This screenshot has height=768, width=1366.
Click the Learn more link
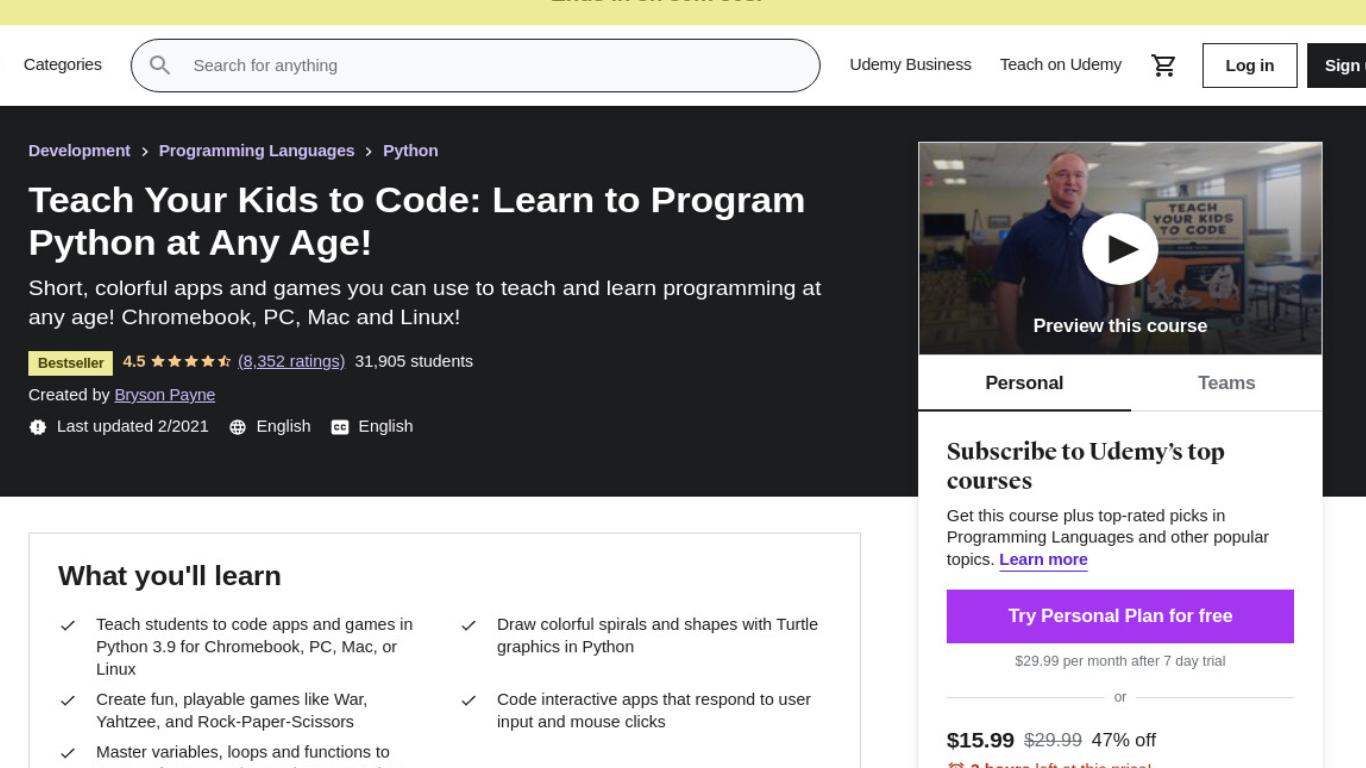(x=1043, y=560)
